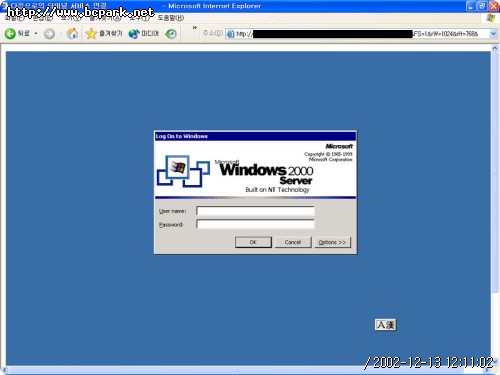Open the Media (미디어) globe button
This screenshot has width=500, height=375.
pyautogui.click(x=143, y=33)
